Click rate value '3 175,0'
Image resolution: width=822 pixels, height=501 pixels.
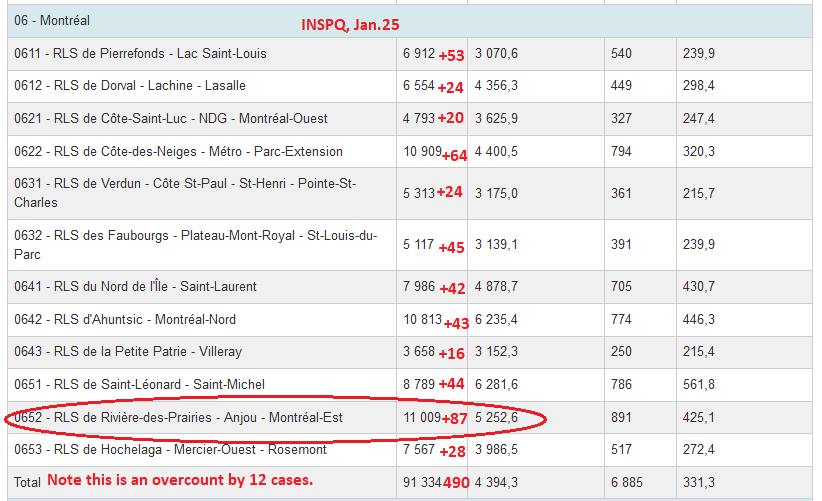pyautogui.click(x=496, y=193)
